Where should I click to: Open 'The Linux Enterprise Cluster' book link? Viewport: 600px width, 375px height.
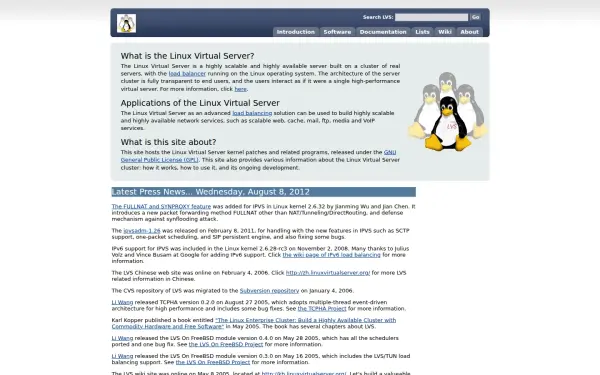point(254,323)
